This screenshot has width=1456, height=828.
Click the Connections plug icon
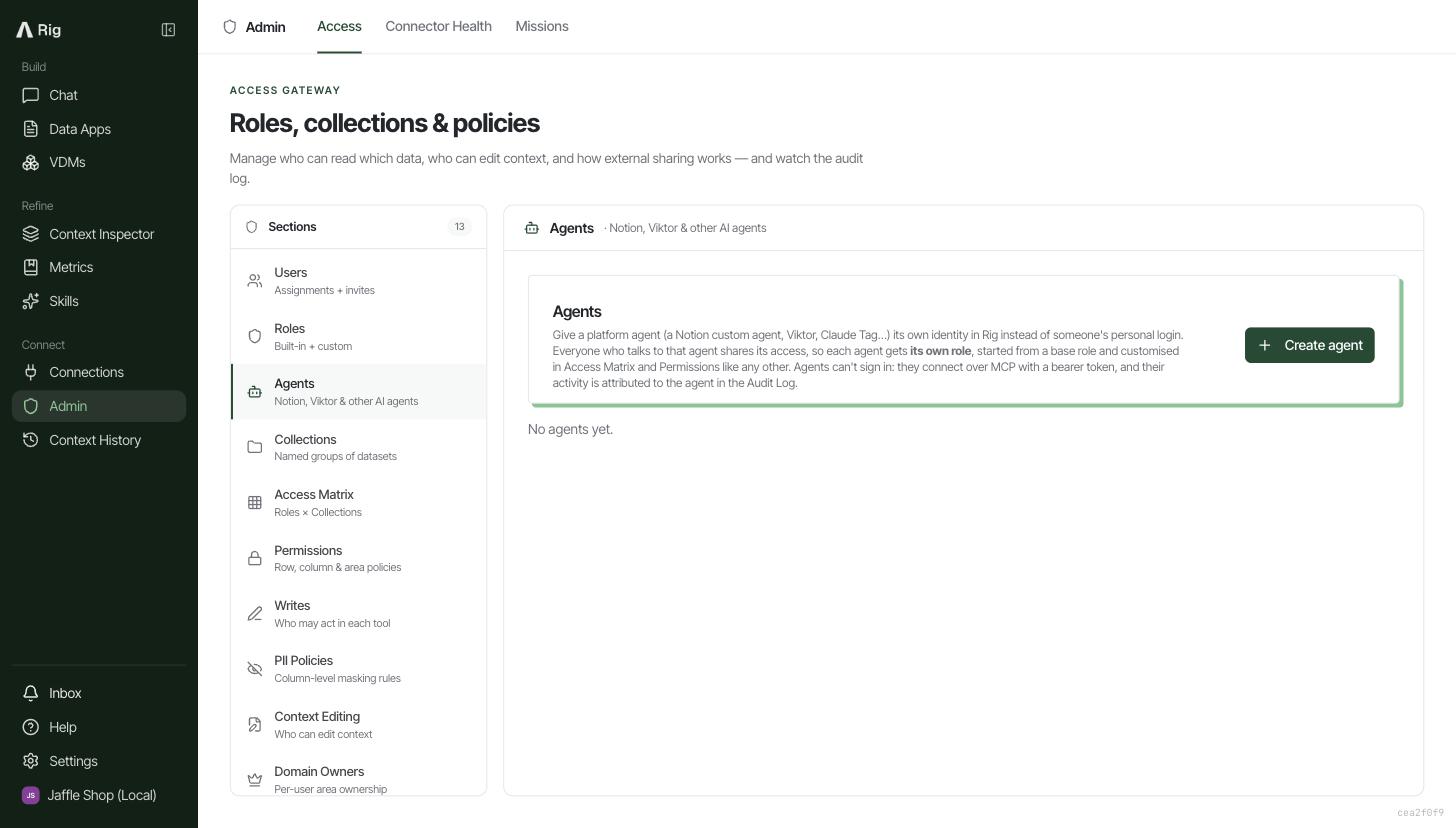(31, 372)
